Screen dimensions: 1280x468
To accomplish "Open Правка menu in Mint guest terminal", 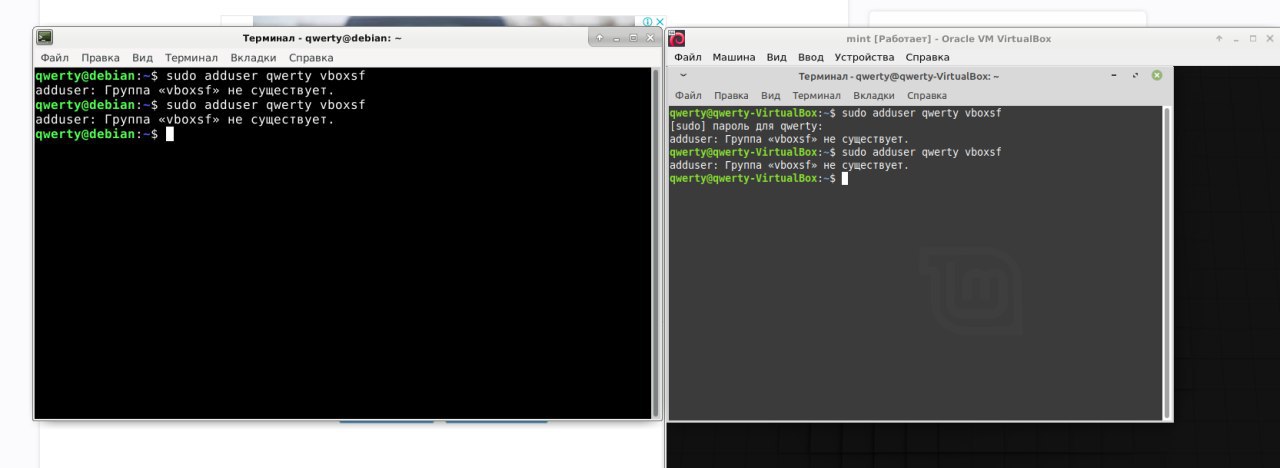I will (731, 95).
